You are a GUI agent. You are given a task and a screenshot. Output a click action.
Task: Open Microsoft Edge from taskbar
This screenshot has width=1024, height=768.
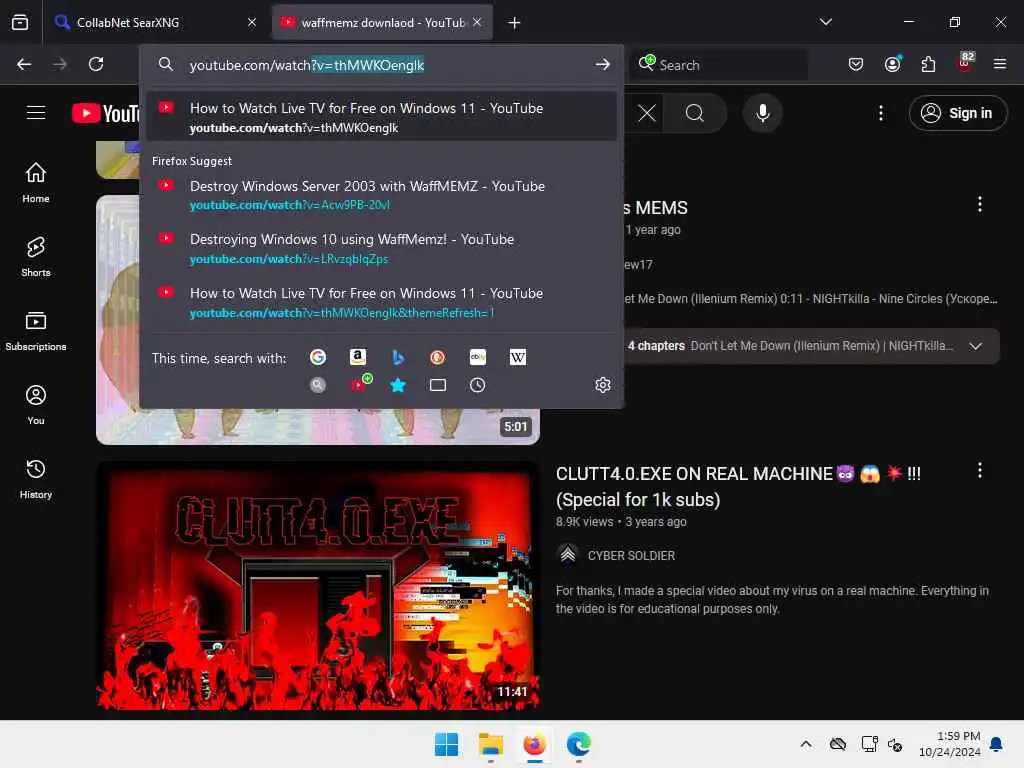coord(579,744)
